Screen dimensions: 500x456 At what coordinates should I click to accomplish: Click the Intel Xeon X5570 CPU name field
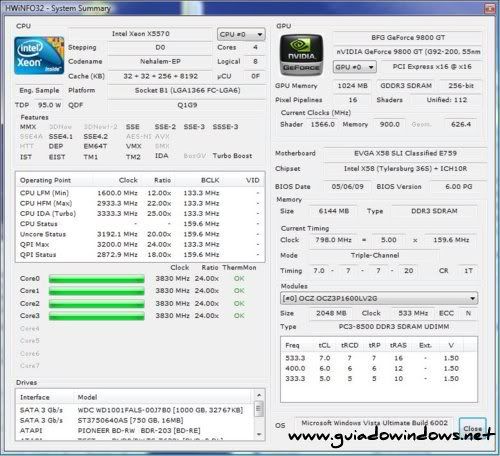tap(140, 34)
